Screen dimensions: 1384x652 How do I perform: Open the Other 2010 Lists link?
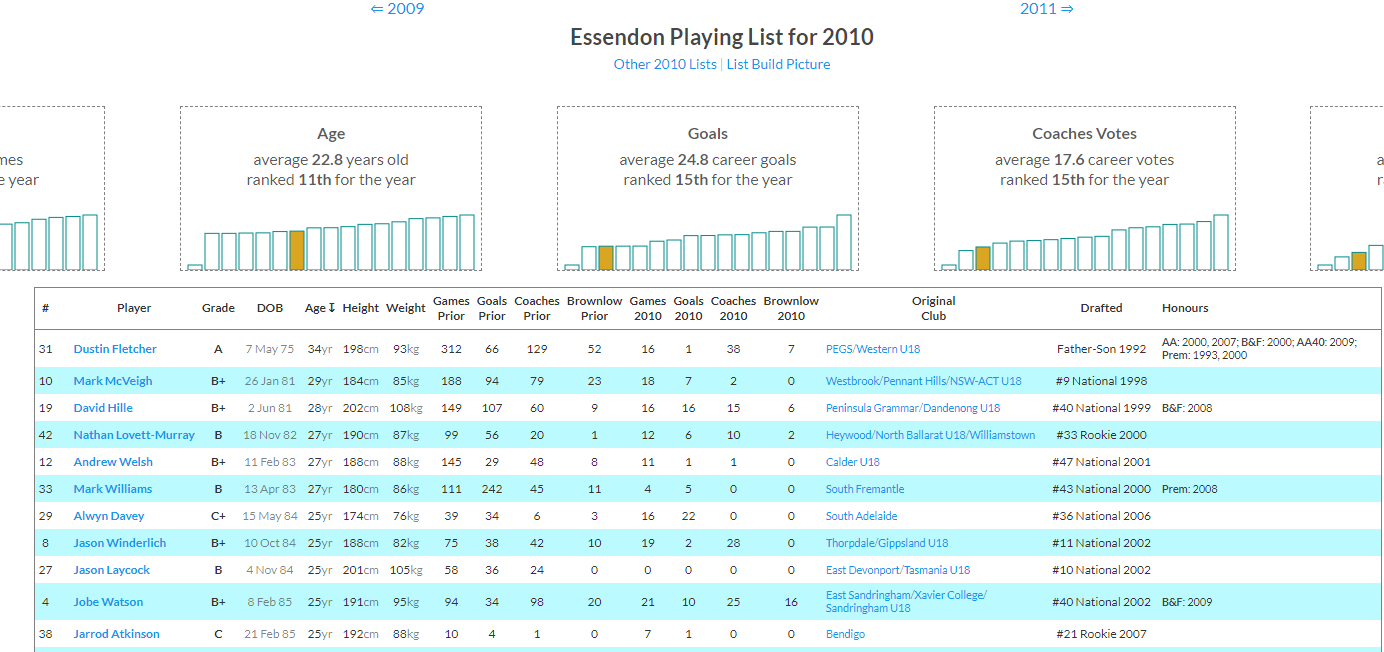click(x=665, y=64)
